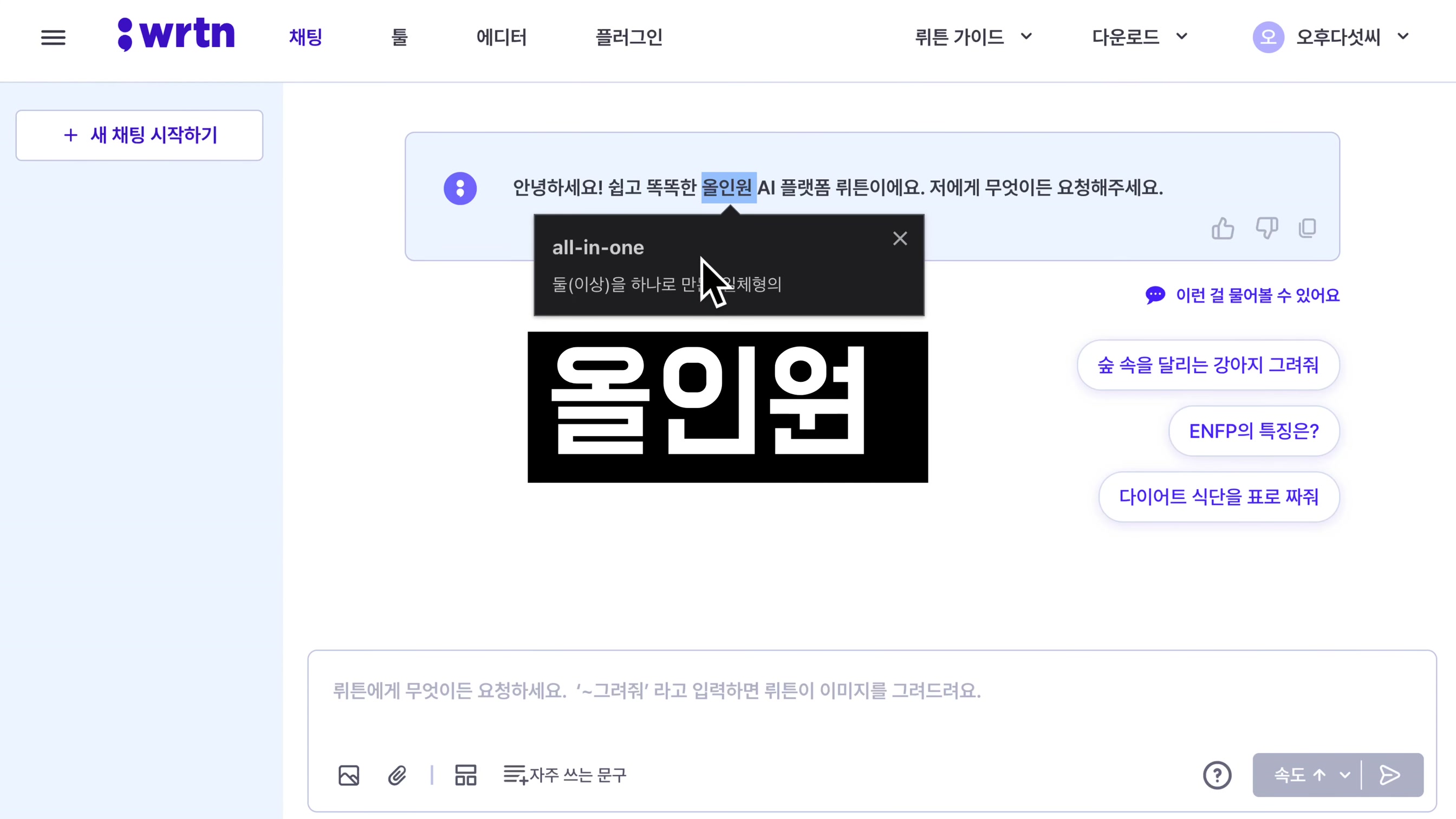The image size is (1456, 819).
Task: Copy the greeting message
Action: [x=1308, y=229]
